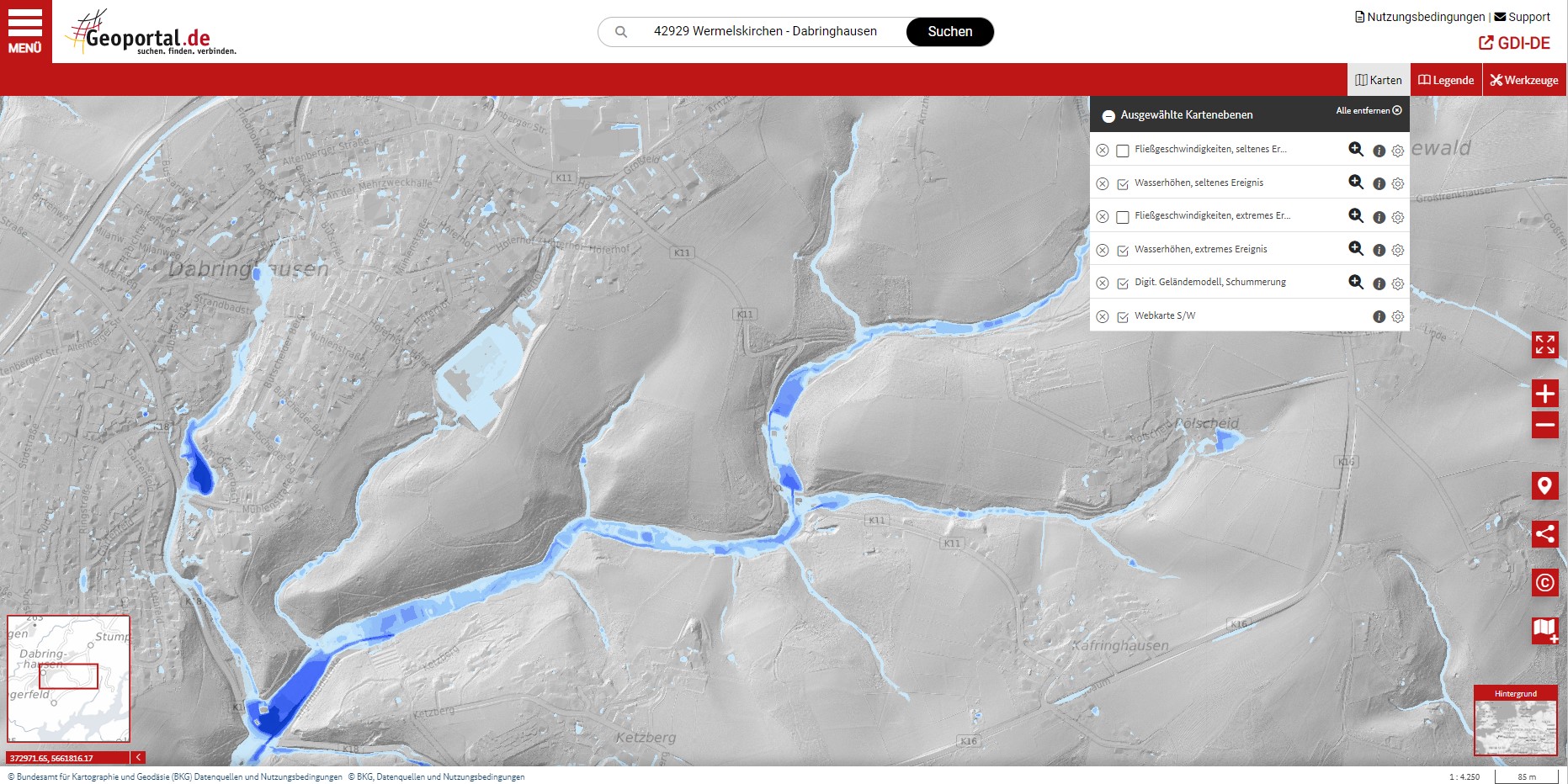
Task: Click the add map icon
Action: [1544, 630]
